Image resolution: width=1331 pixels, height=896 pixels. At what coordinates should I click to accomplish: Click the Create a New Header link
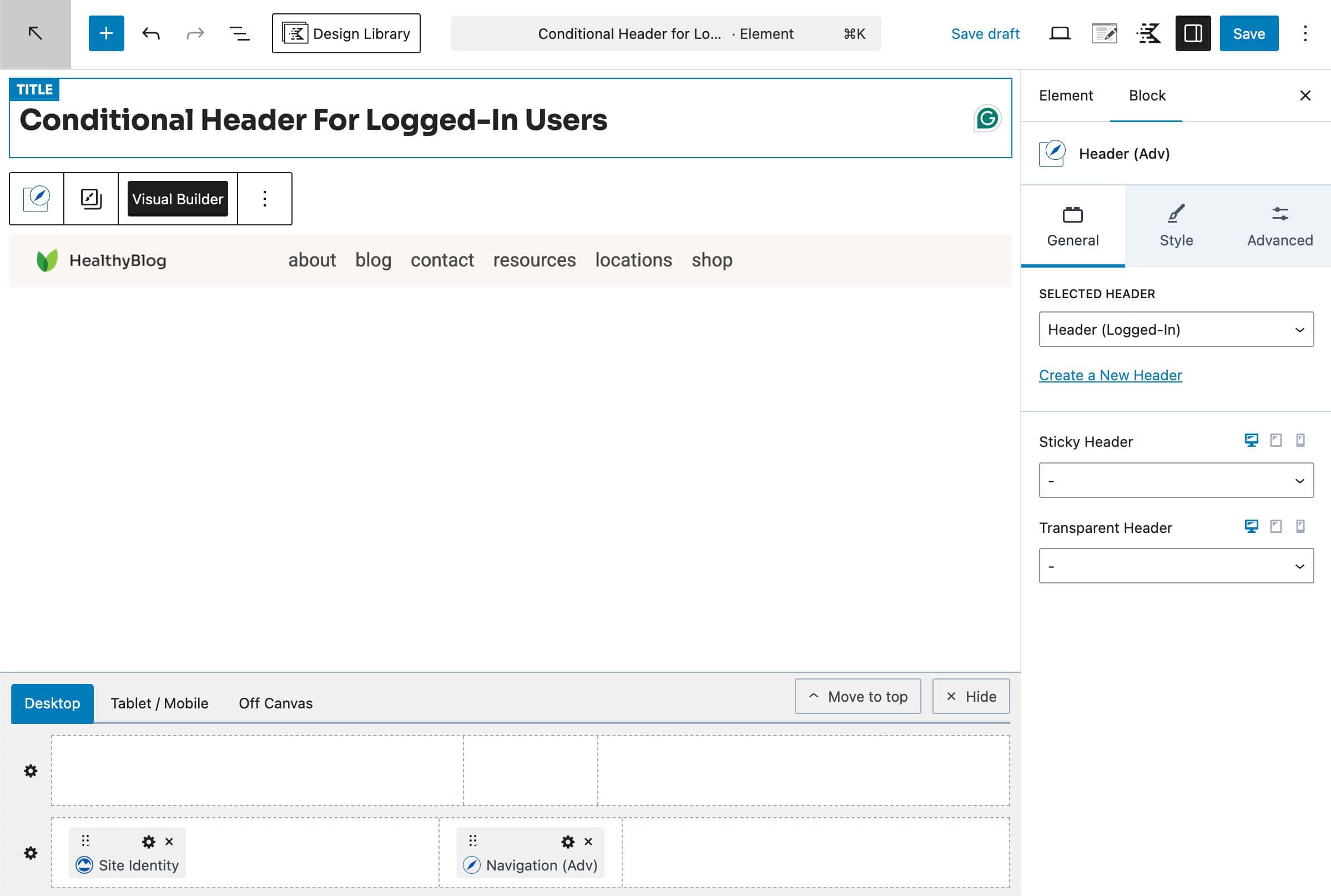pos(1110,375)
